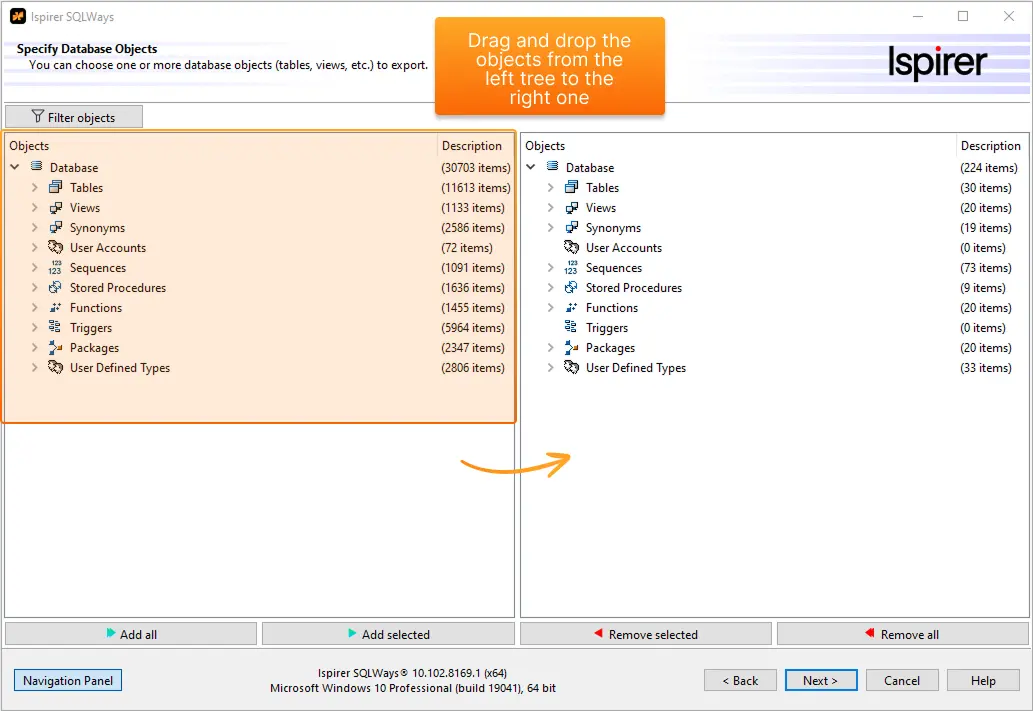The width and height of the screenshot is (1033, 711).
Task: Select Views label in right tree
Action: point(601,208)
